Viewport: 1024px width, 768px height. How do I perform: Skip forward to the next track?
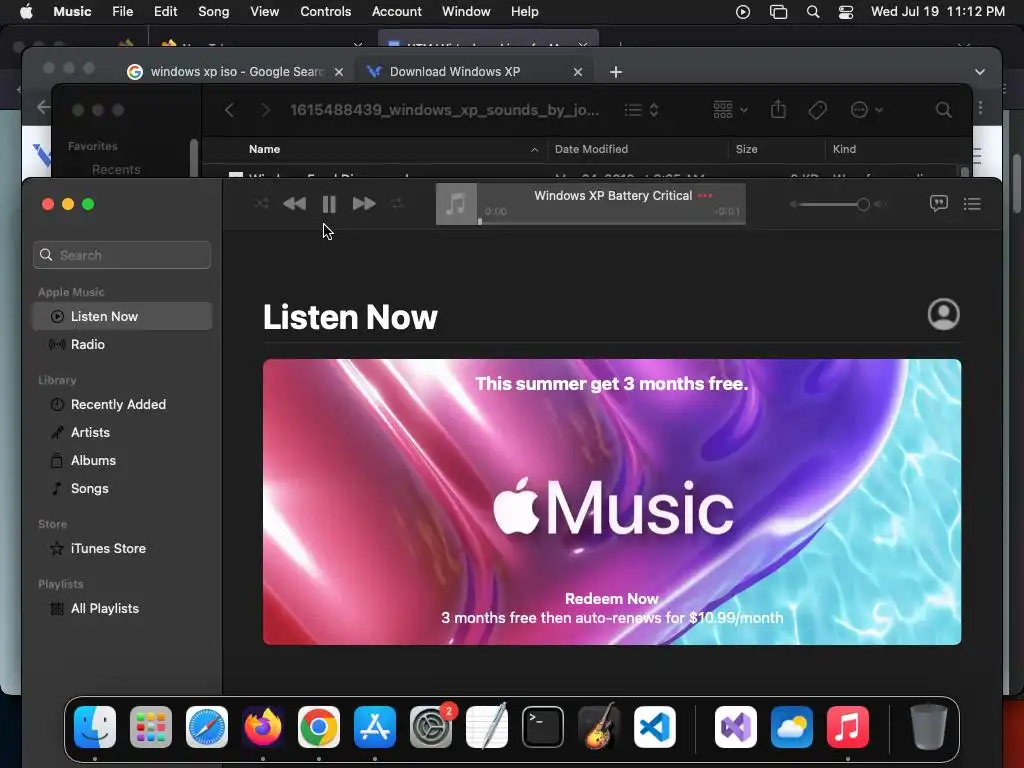pos(364,204)
